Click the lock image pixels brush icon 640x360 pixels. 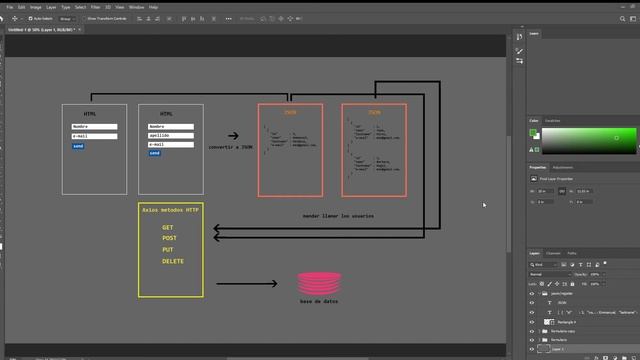point(549,284)
